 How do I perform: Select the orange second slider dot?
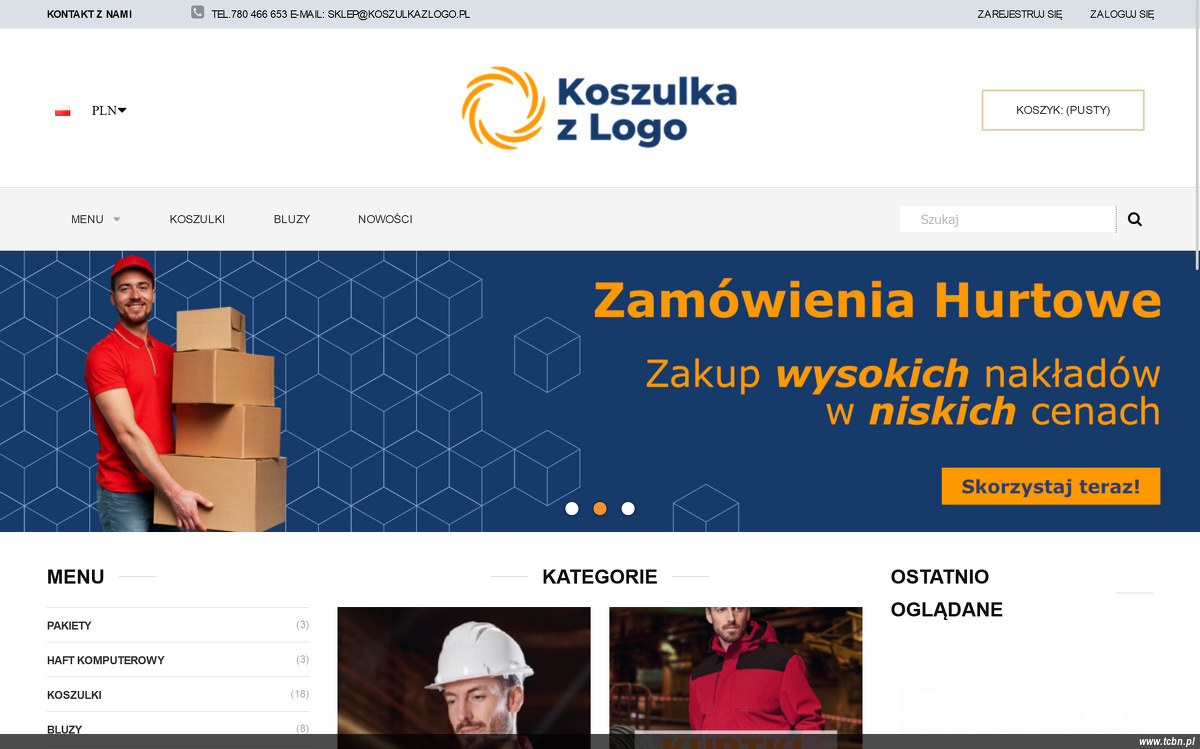pyautogui.click(x=600, y=508)
